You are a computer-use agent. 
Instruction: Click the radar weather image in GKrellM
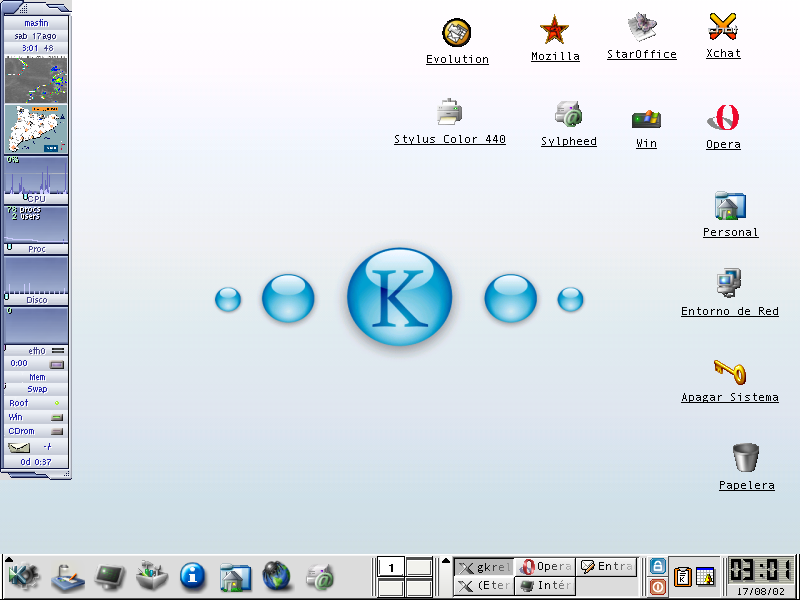(36, 80)
